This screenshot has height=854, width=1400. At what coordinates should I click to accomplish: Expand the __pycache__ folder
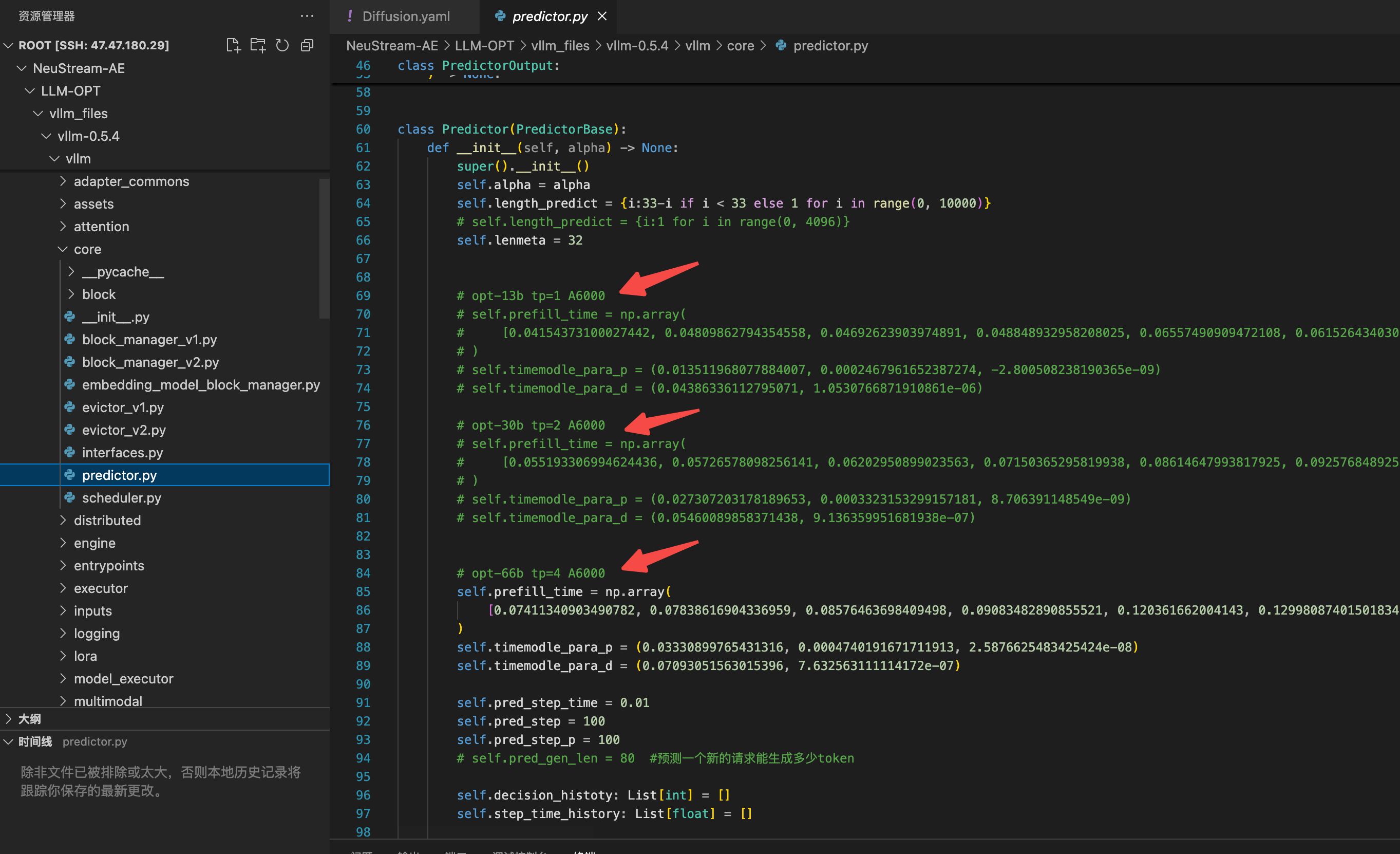click(71, 272)
